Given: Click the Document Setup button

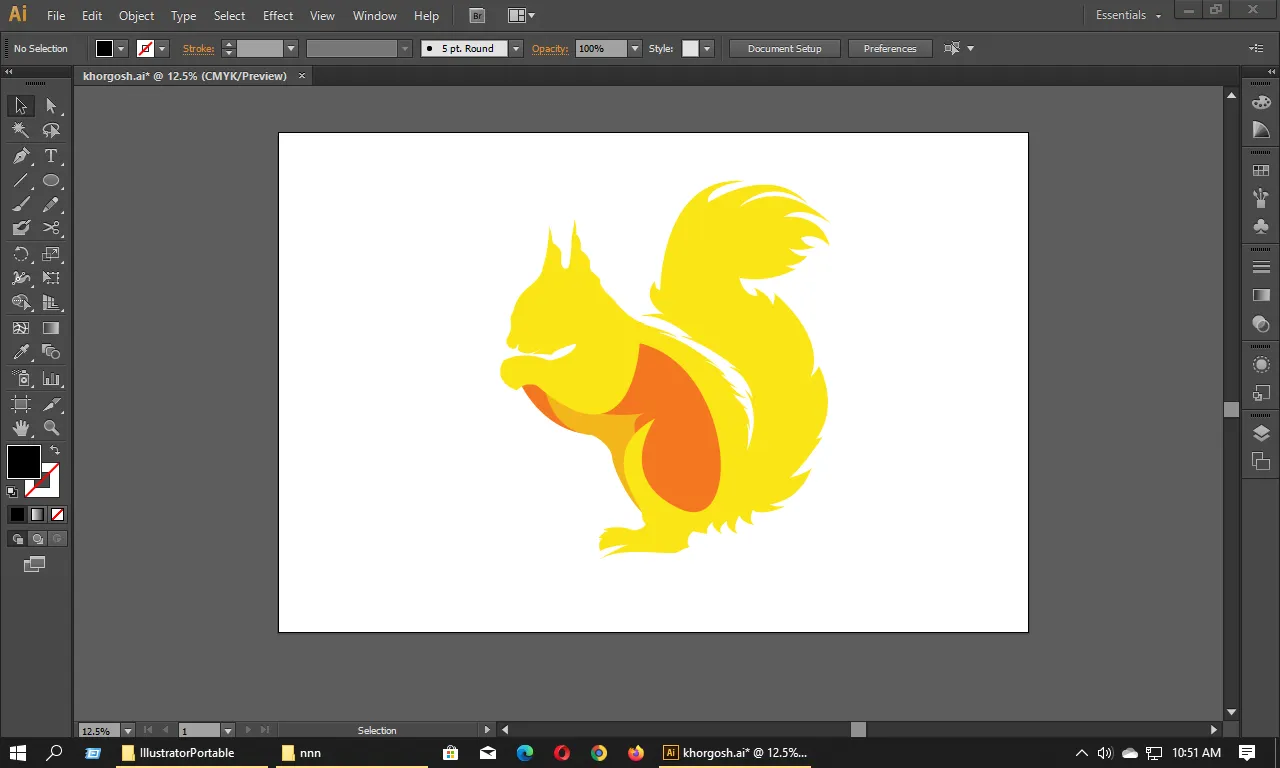Looking at the screenshot, I should [x=784, y=48].
